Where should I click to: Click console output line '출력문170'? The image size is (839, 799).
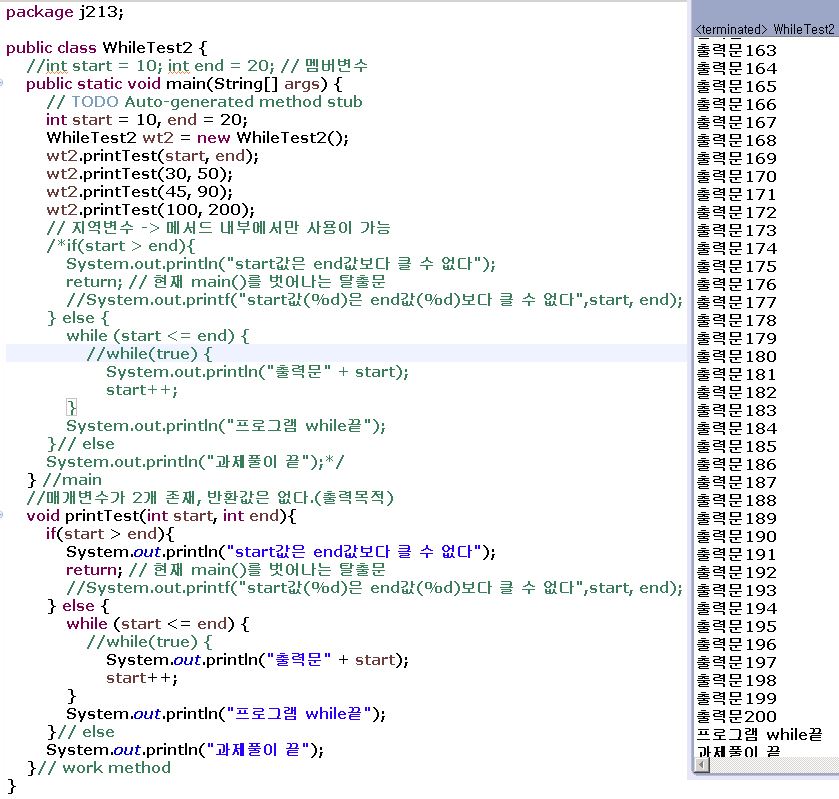(x=736, y=176)
